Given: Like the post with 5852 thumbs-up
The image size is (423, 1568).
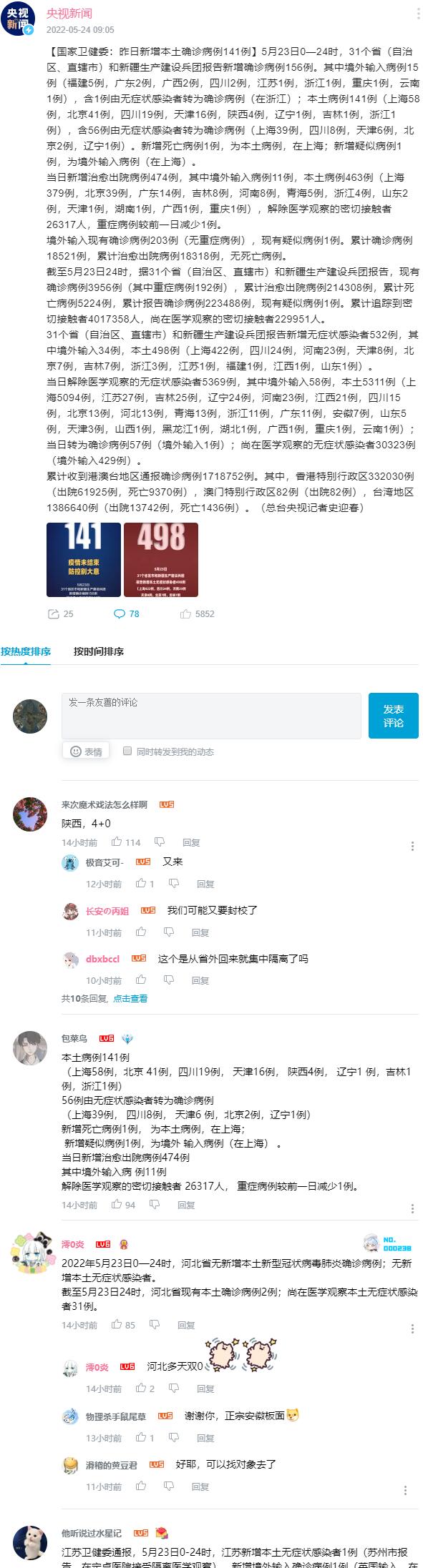Looking at the screenshot, I should (197, 613).
